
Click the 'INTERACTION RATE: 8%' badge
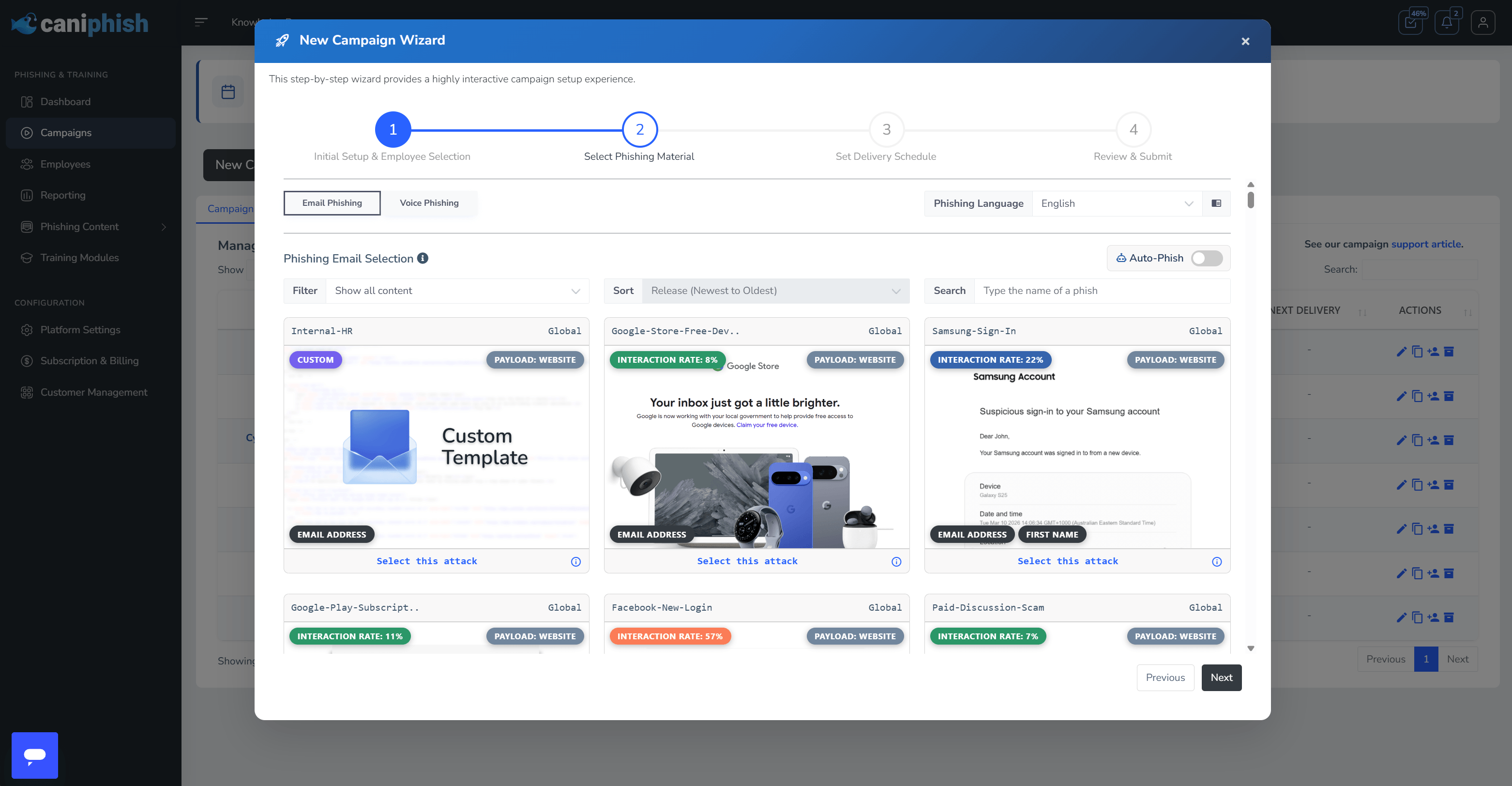(667, 359)
